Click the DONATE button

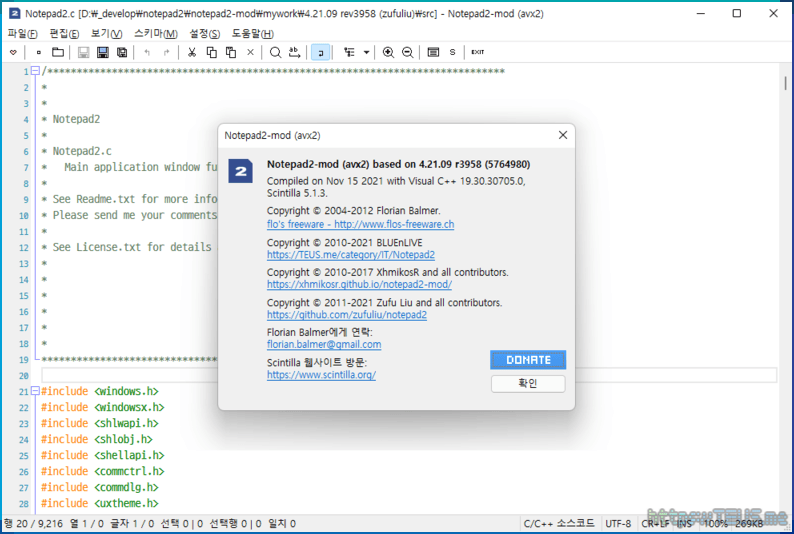[528, 360]
